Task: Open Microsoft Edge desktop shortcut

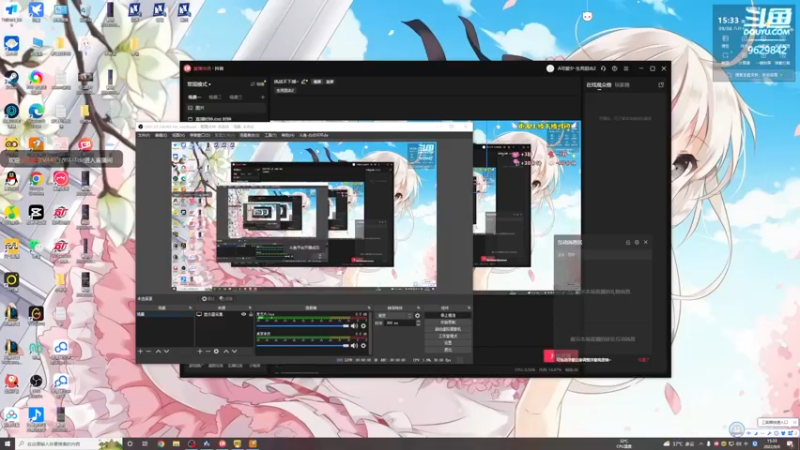Action: (36, 113)
